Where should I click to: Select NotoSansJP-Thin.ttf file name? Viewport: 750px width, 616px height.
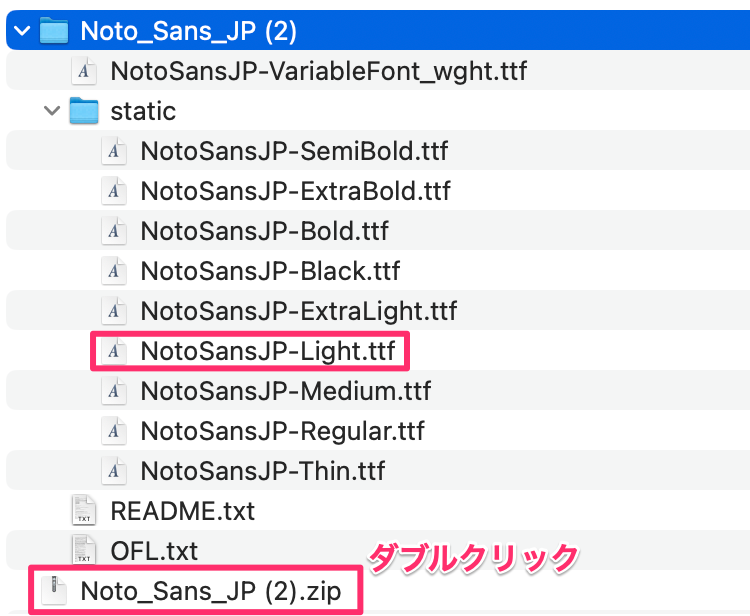(262, 471)
